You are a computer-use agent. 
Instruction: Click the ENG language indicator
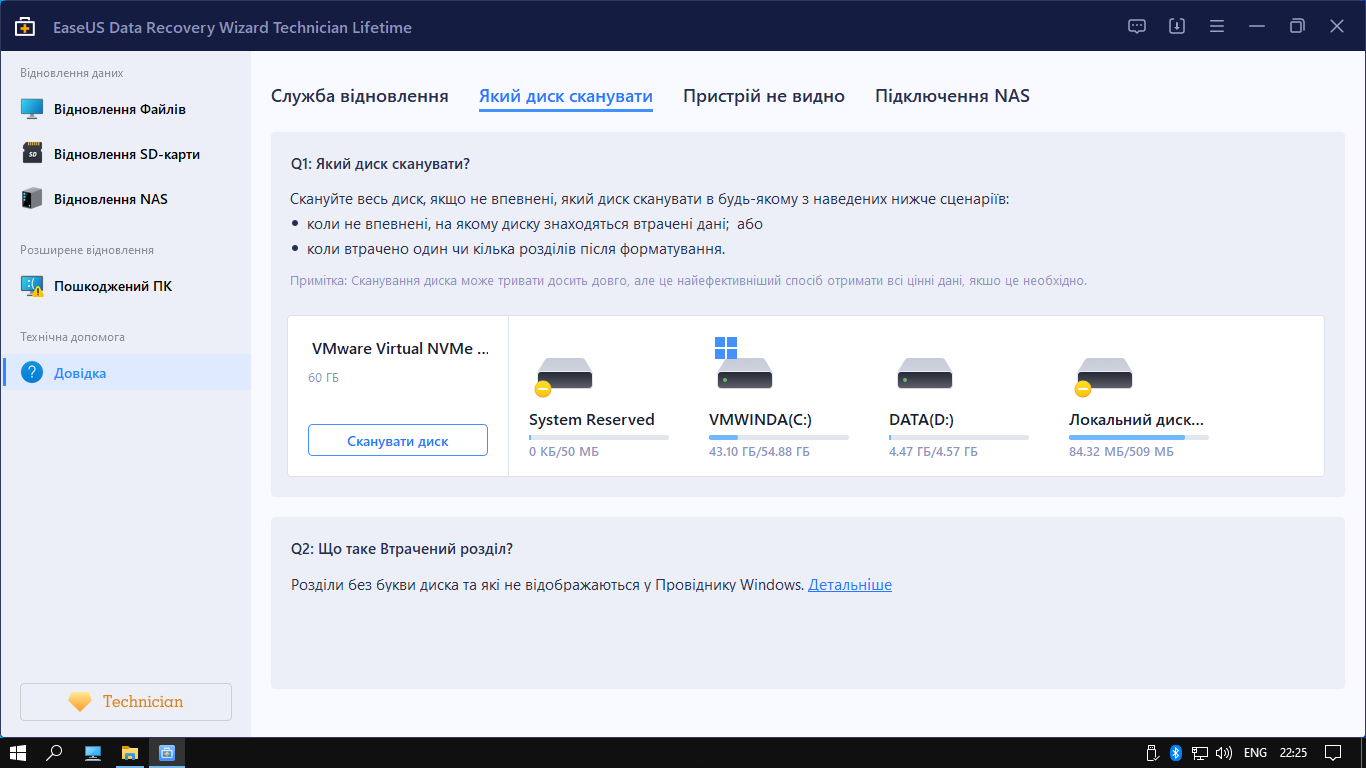(1255, 753)
